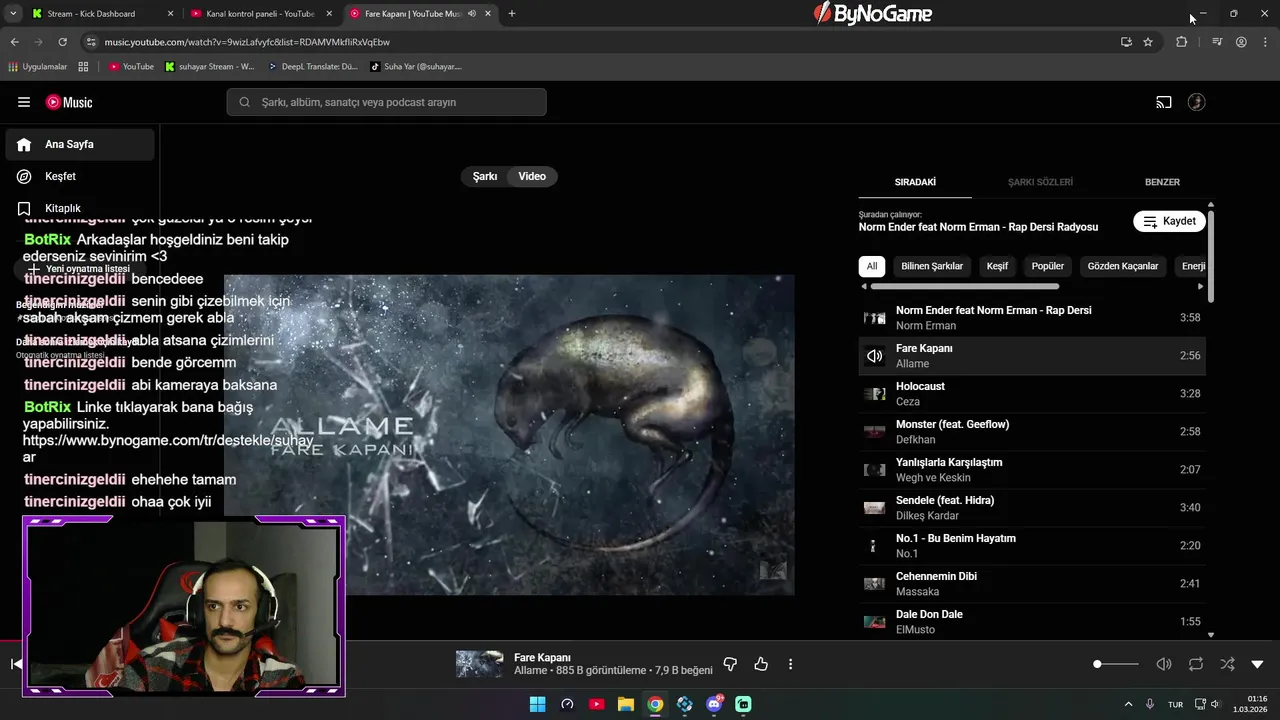Like the song Fare Kapanı
1280x720 pixels.
(761, 664)
